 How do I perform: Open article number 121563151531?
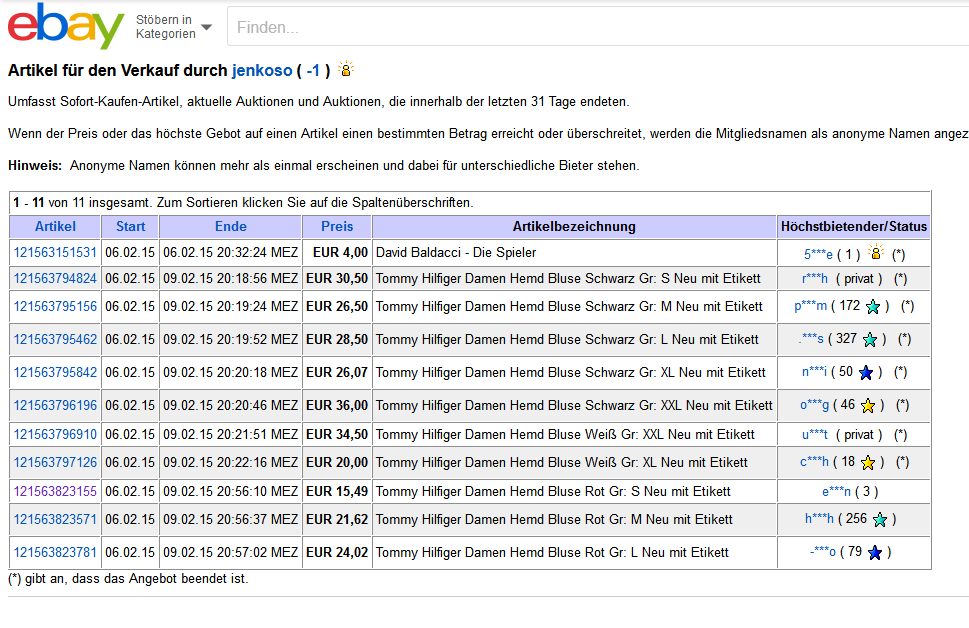tap(55, 253)
